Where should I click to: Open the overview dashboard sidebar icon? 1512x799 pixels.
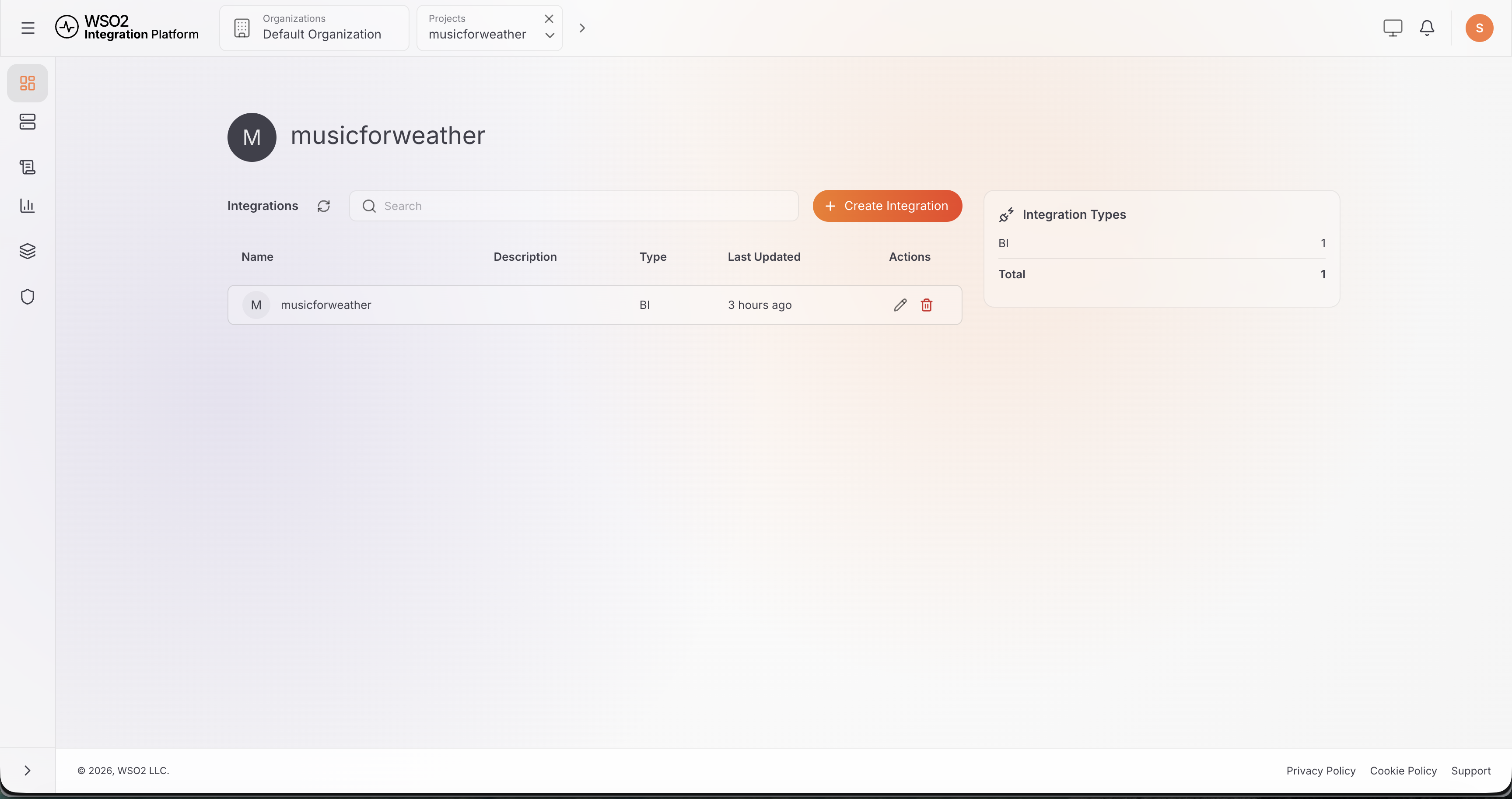click(x=28, y=83)
